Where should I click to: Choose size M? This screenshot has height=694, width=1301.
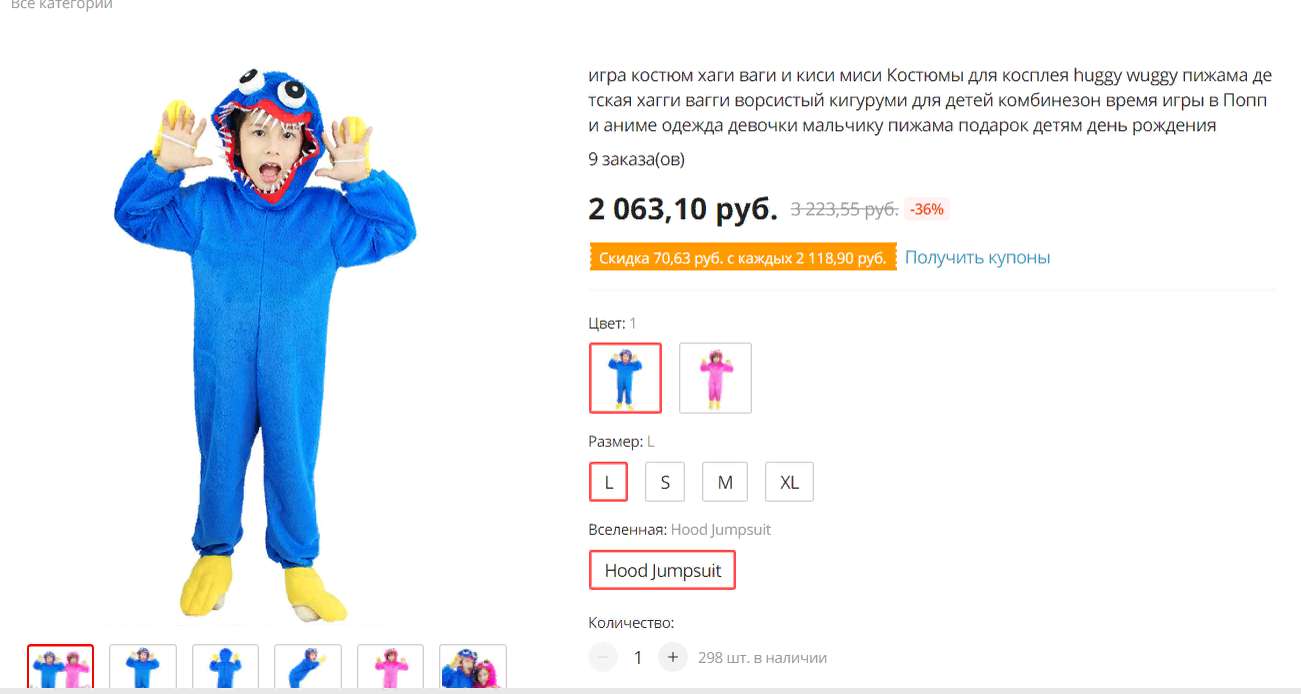pos(725,482)
